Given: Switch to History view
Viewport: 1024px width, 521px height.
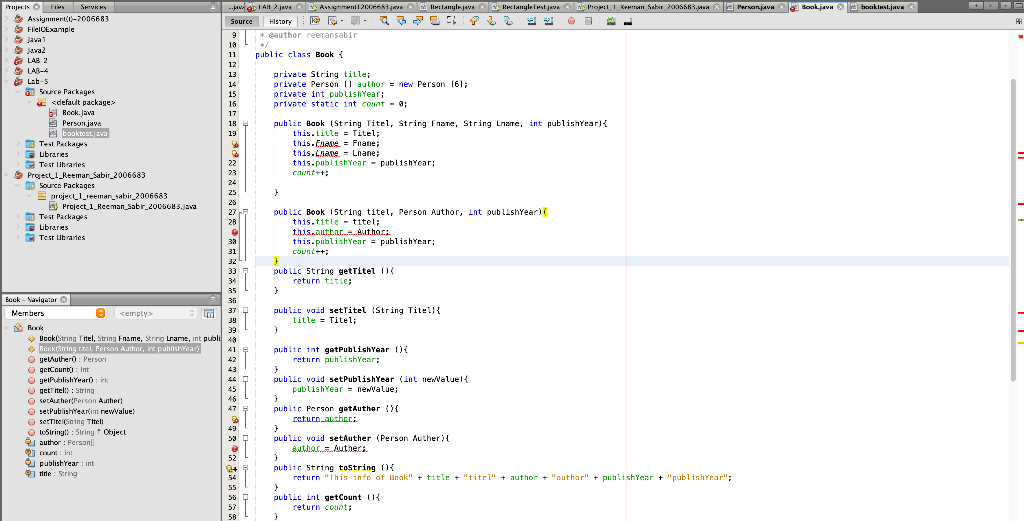Looking at the screenshot, I should pos(280,21).
